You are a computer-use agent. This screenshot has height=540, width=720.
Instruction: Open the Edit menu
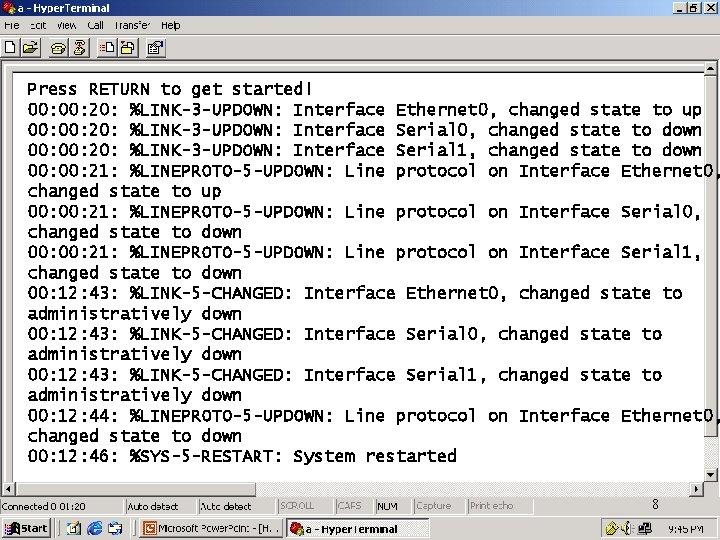[x=38, y=25]
